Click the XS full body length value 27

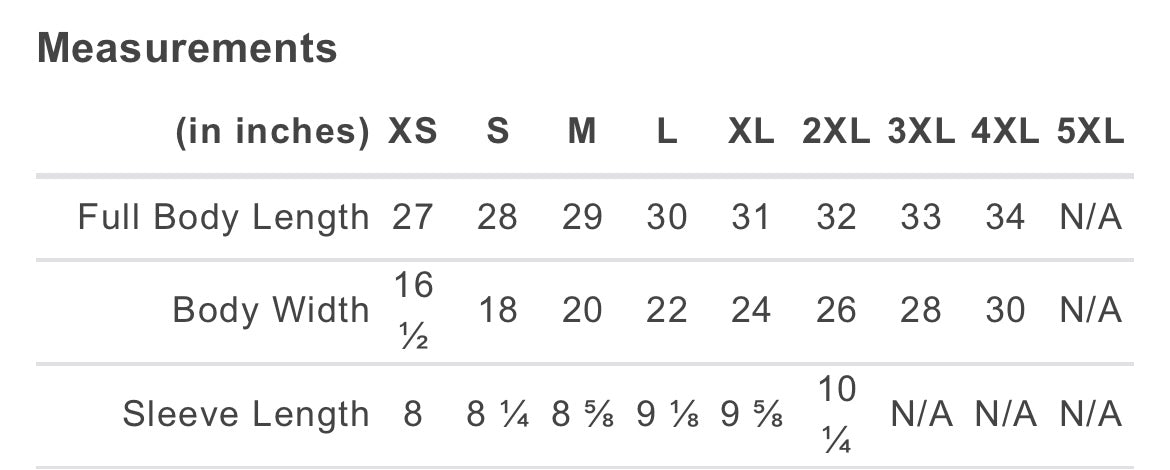point(413,218)
